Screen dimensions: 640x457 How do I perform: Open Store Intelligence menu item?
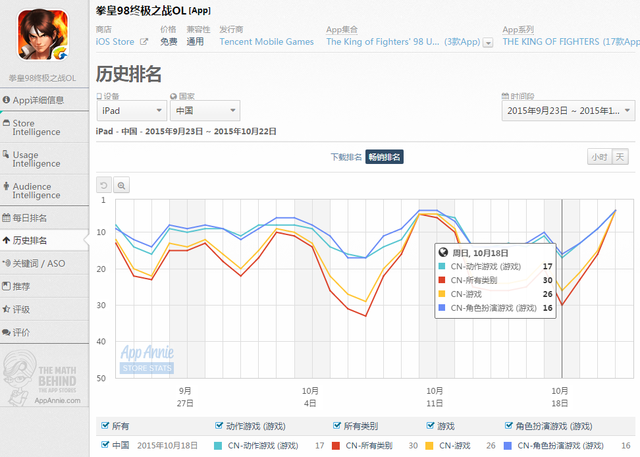[x=44, y=127]
